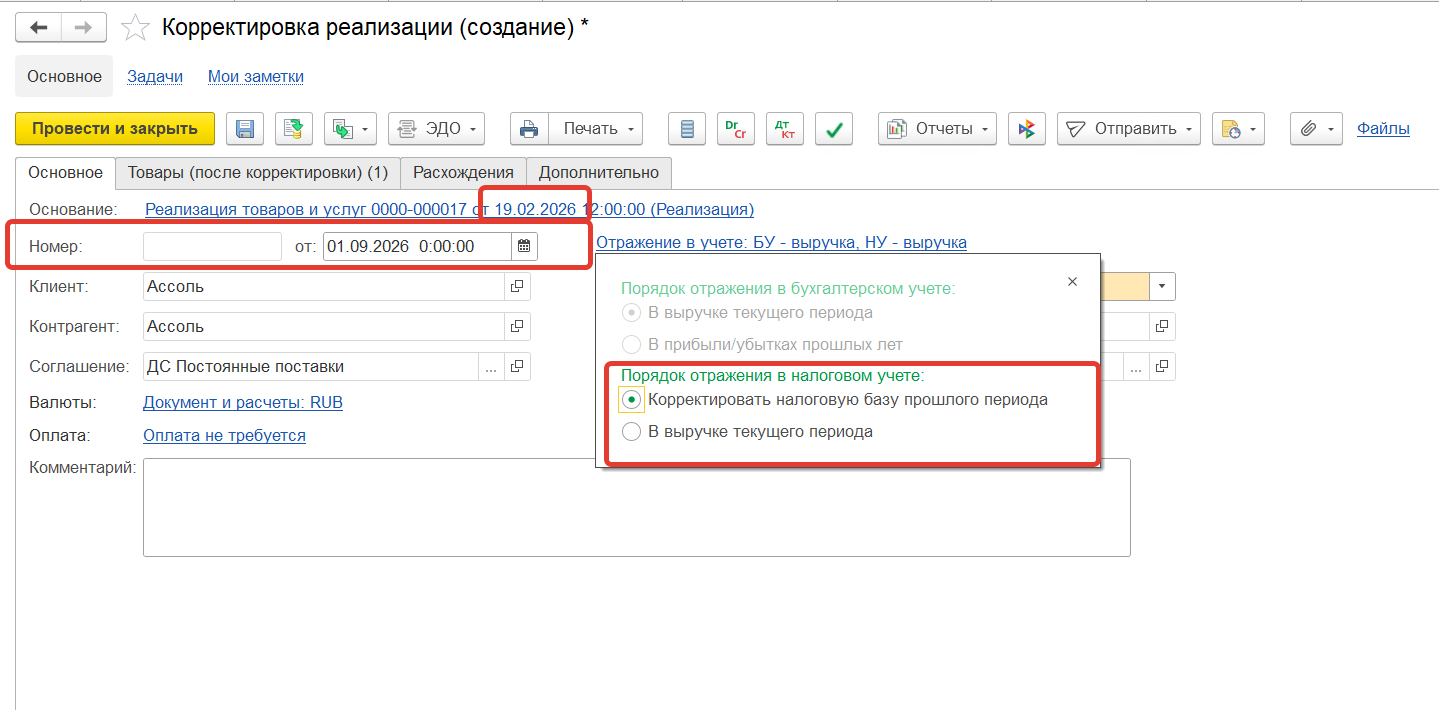The height and width of the screenshot is (710, 1439).
Task: Click the printer icon button
Action: tap(530, 129)
